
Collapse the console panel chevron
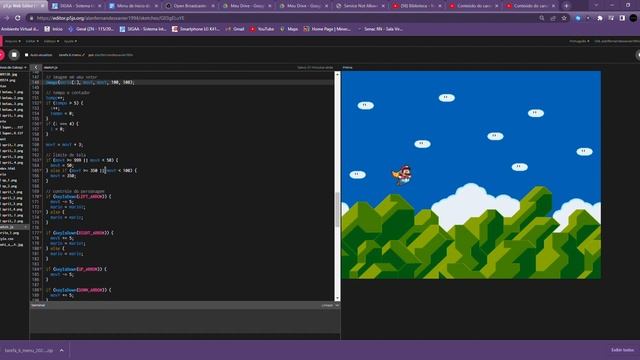tap(337, 305)
